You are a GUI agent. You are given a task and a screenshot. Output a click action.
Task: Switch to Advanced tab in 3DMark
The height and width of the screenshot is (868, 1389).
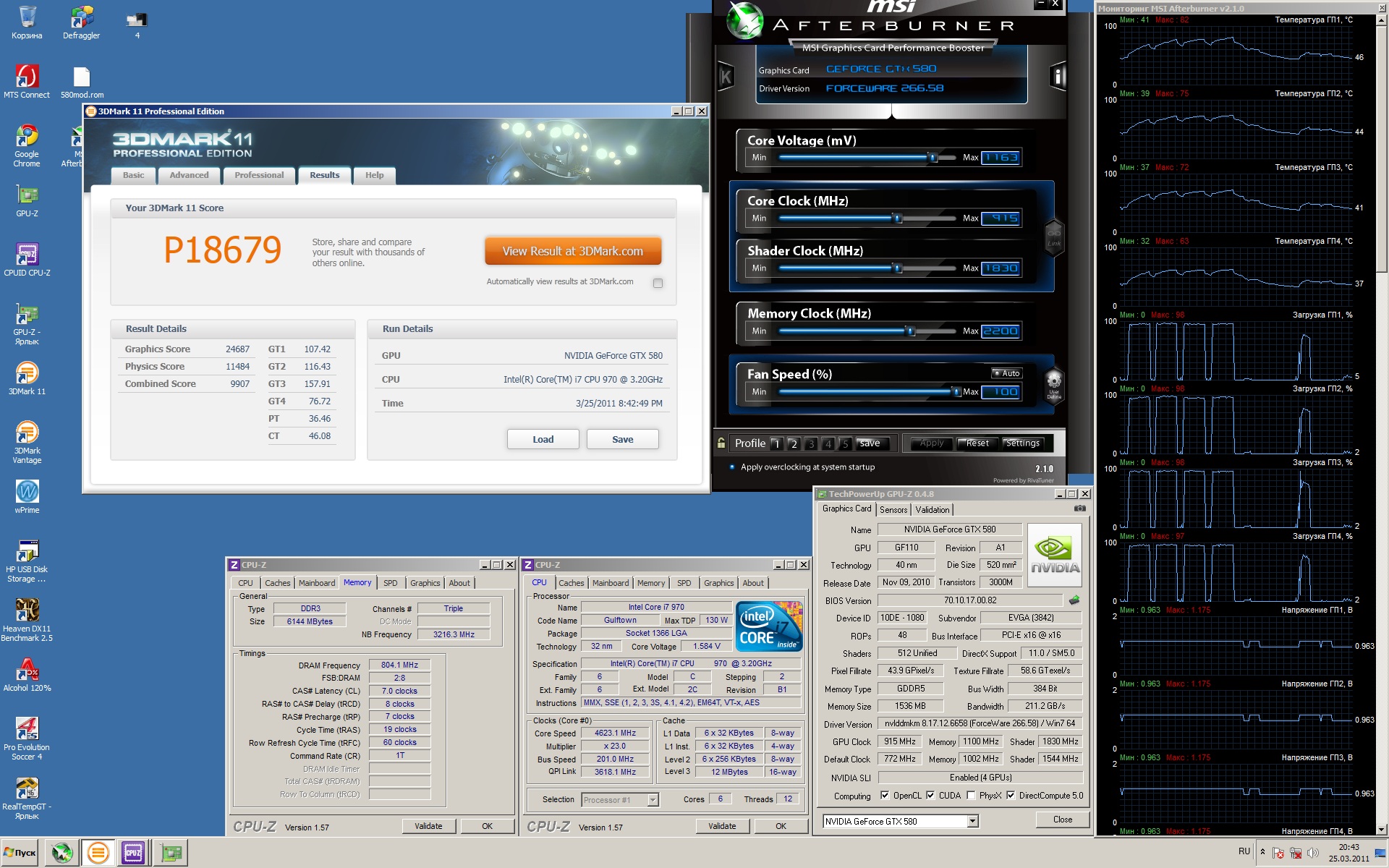(189, 175)
